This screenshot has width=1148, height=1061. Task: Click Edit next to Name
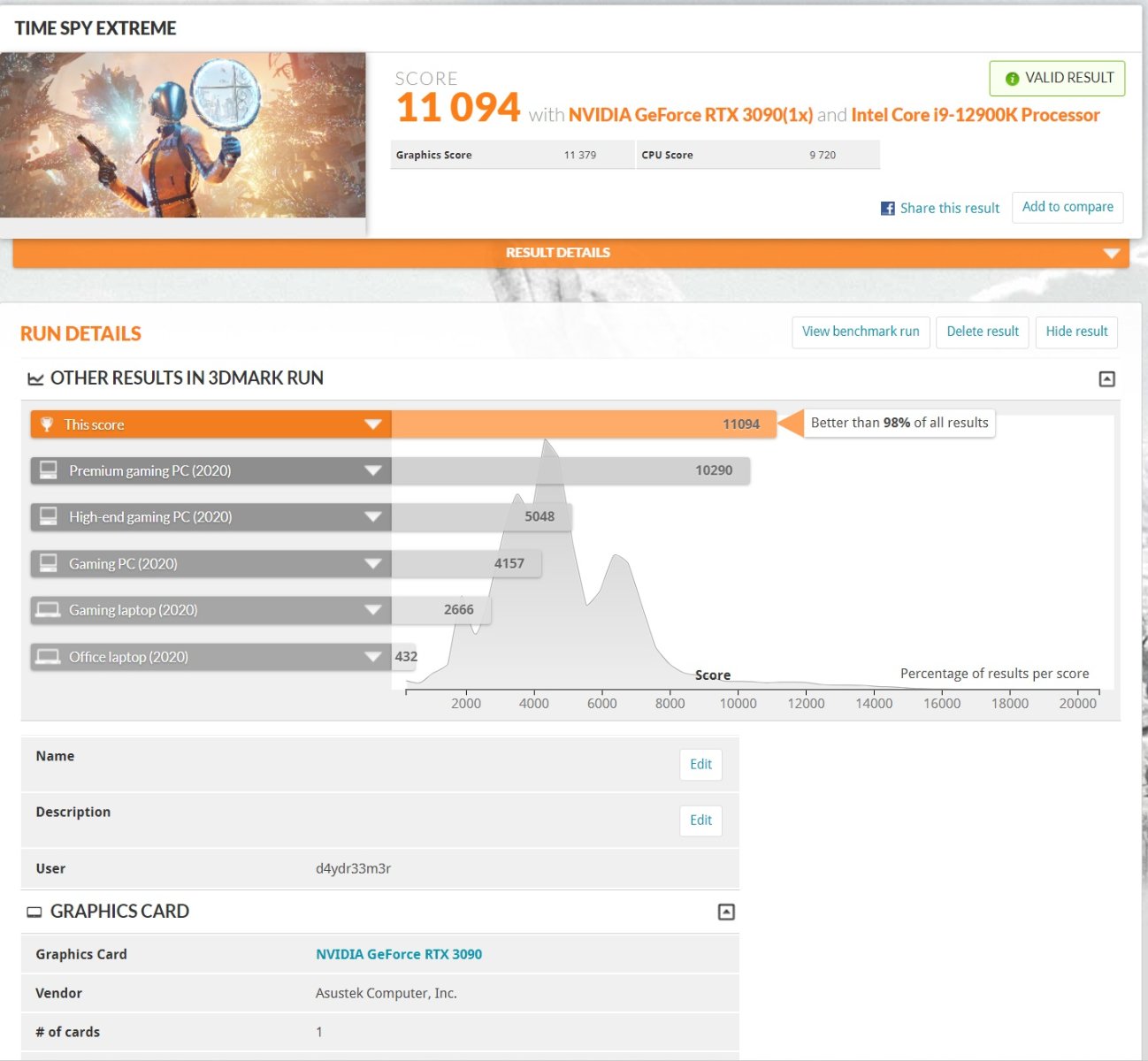click(701, 765)
